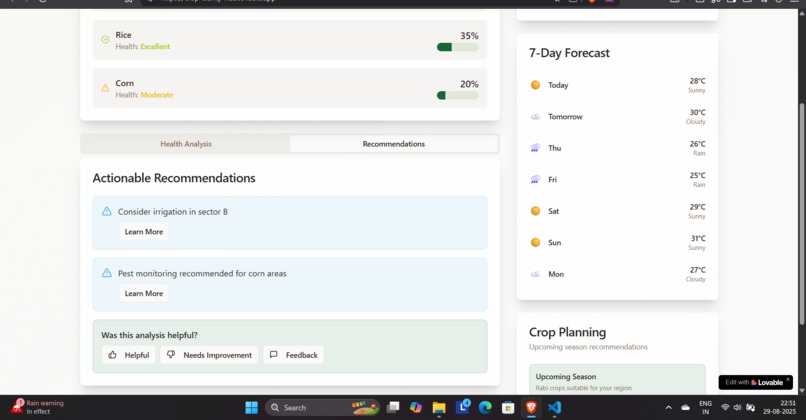
Task: Open Microsoft Store from the taskbar
Action: (x=508, y=408)
